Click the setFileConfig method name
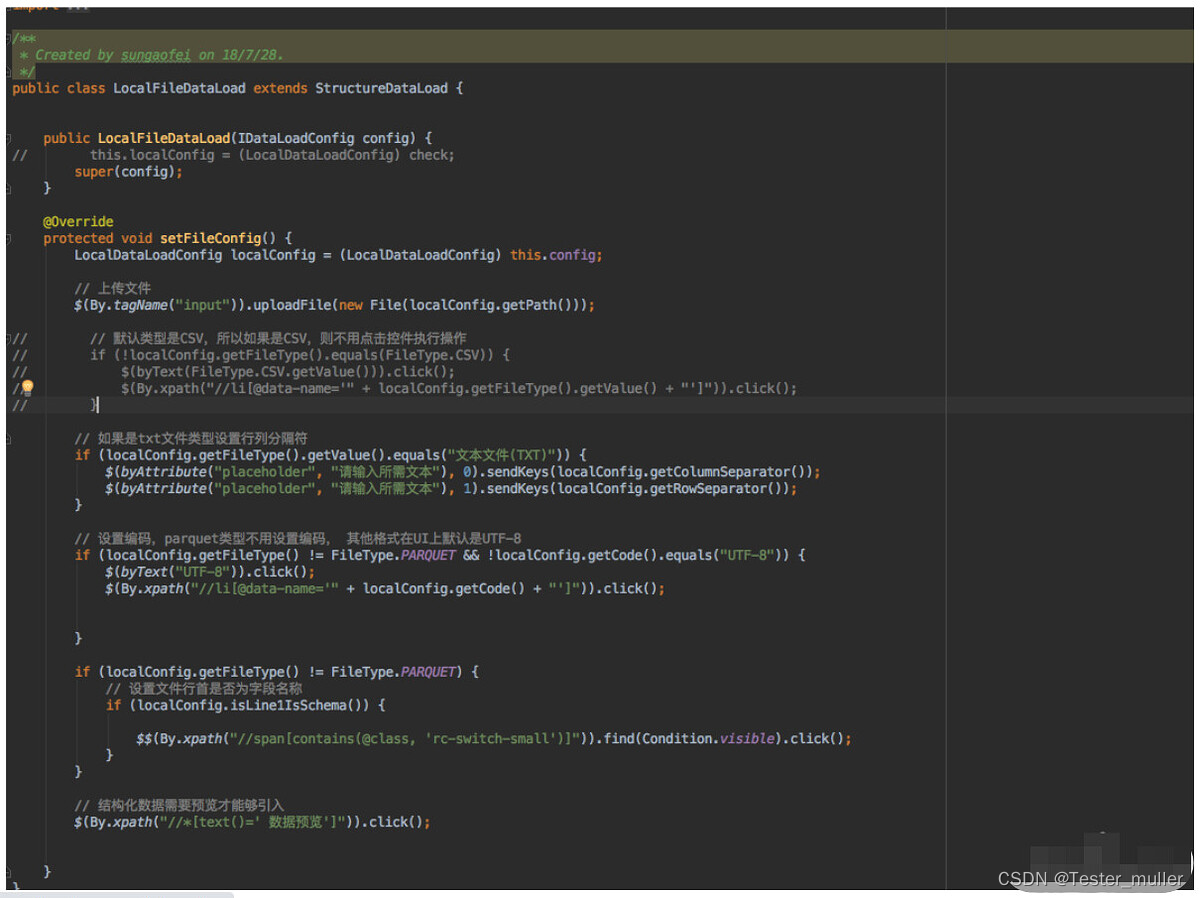 tap(210, 238)
